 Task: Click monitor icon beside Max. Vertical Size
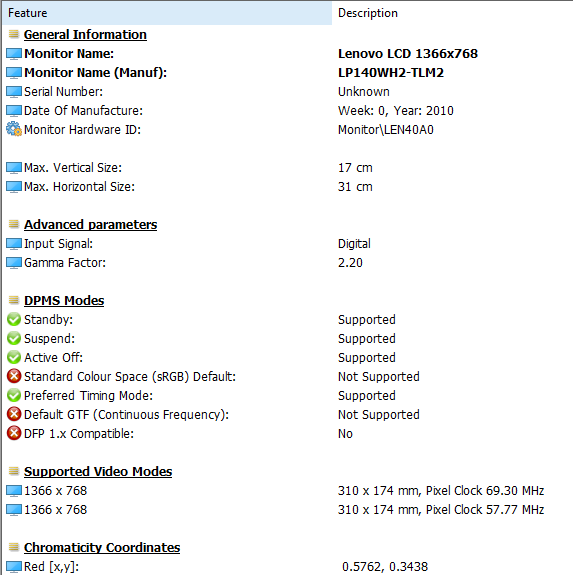14,168
